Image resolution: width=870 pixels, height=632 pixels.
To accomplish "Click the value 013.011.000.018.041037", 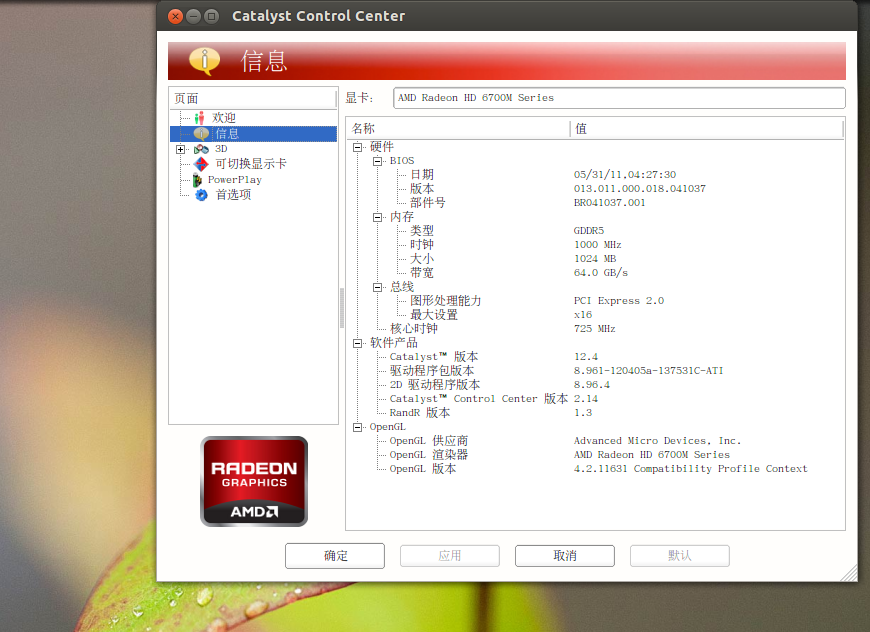I will [640, 189].
